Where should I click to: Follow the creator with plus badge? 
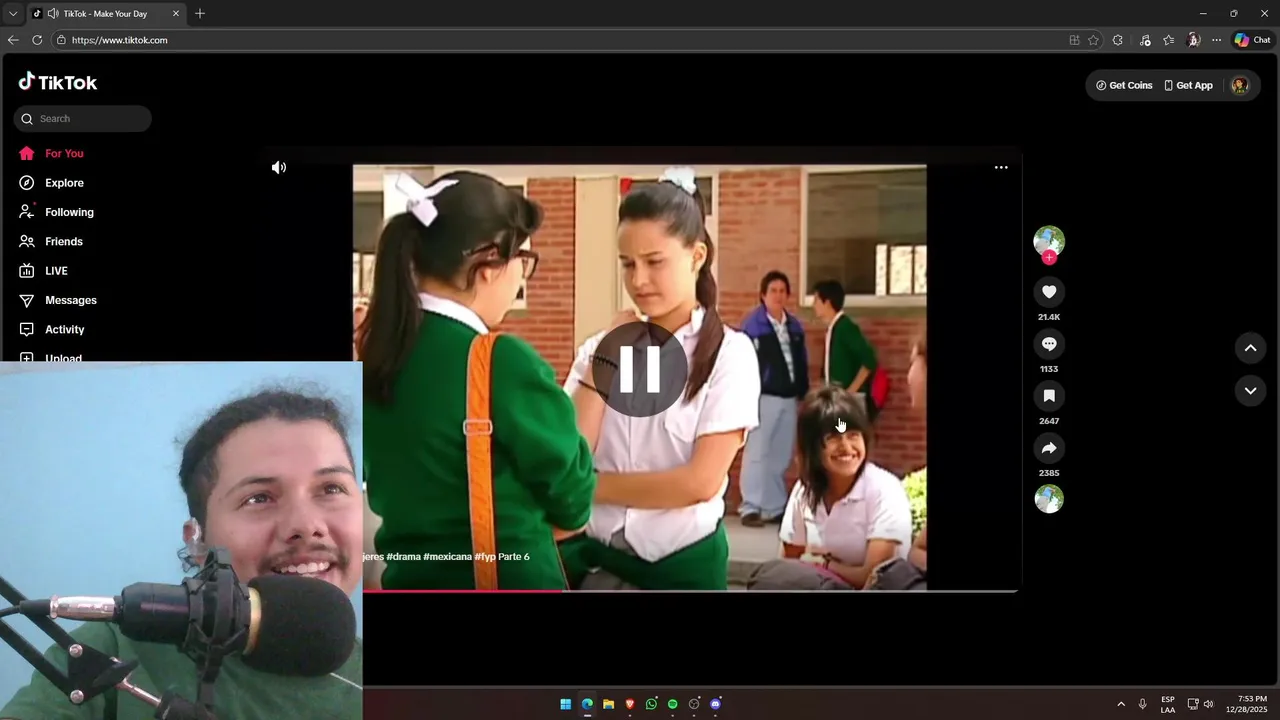click(1049, 258)
